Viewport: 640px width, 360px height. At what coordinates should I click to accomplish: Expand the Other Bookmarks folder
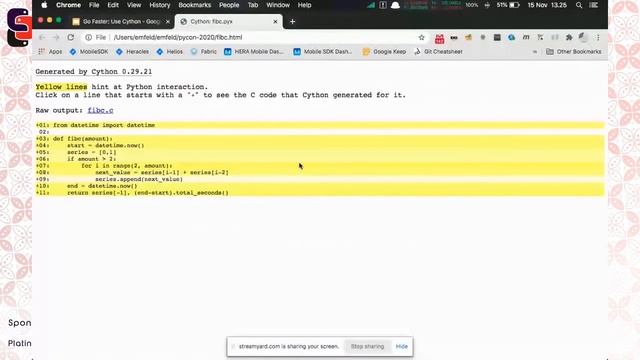pos(573,51)
